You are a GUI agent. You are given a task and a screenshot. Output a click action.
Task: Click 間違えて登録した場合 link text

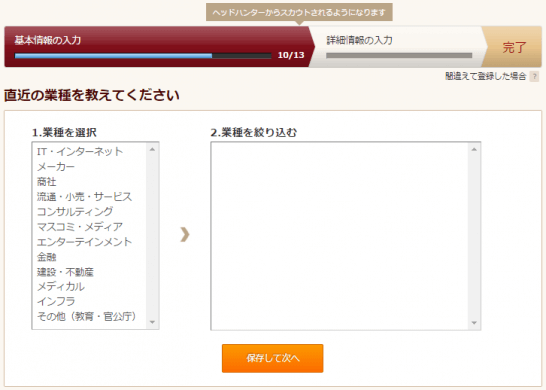tap(485, 76)
